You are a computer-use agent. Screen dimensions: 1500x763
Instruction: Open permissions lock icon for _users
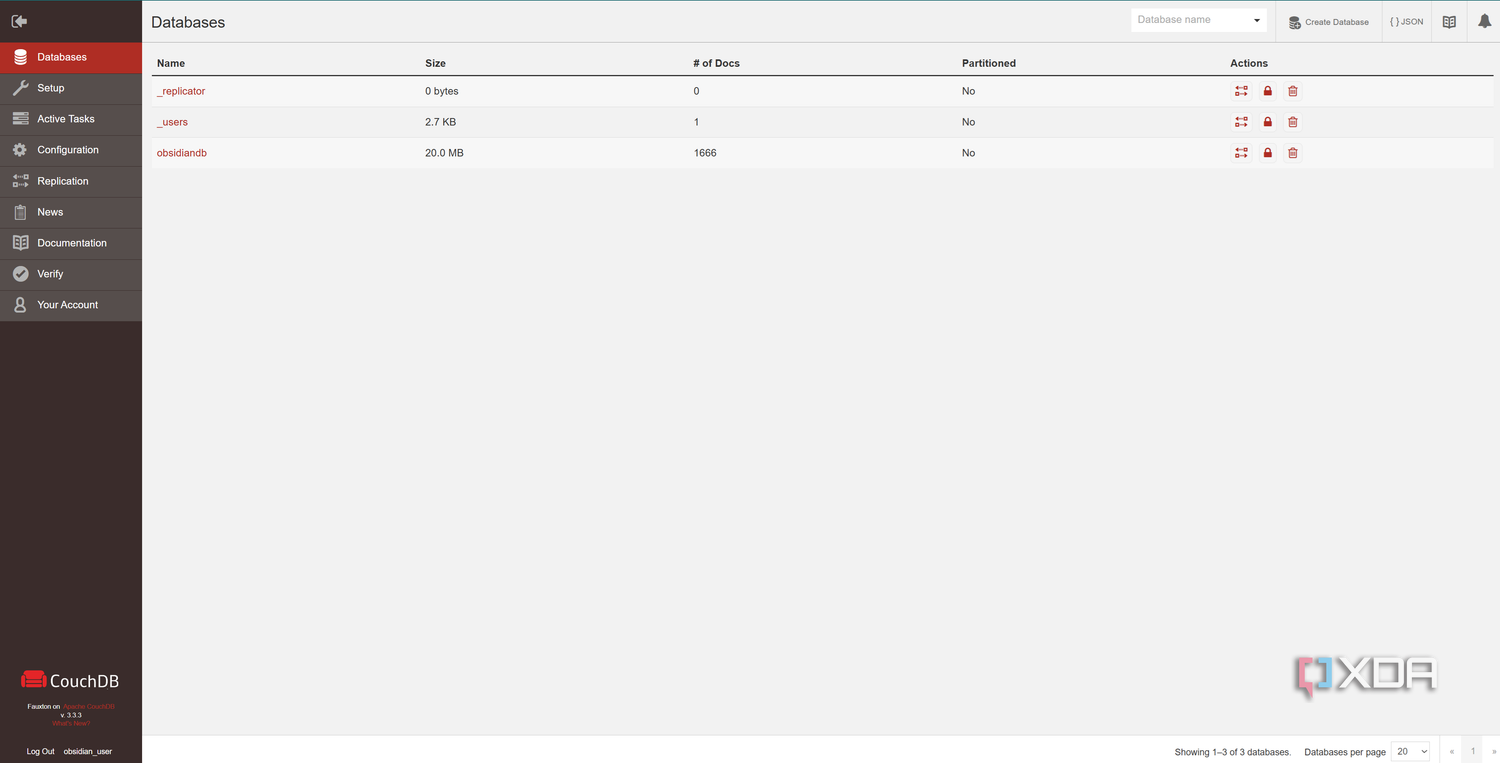[x=1268, y=122]
